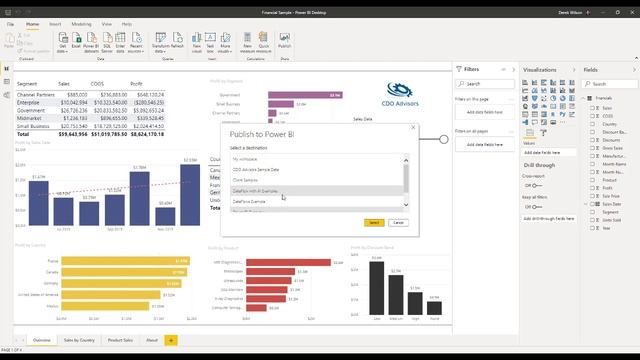
Task: Click the Excel data source icon
Action: (x=76, y=38)
